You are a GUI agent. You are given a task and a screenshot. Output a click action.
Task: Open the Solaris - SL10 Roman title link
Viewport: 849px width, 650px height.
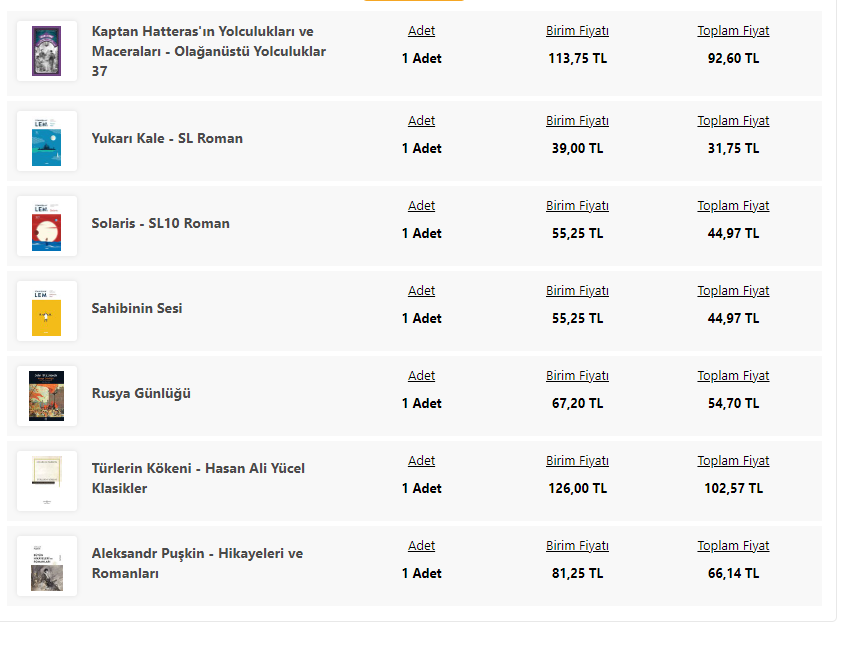pos(160,223)
